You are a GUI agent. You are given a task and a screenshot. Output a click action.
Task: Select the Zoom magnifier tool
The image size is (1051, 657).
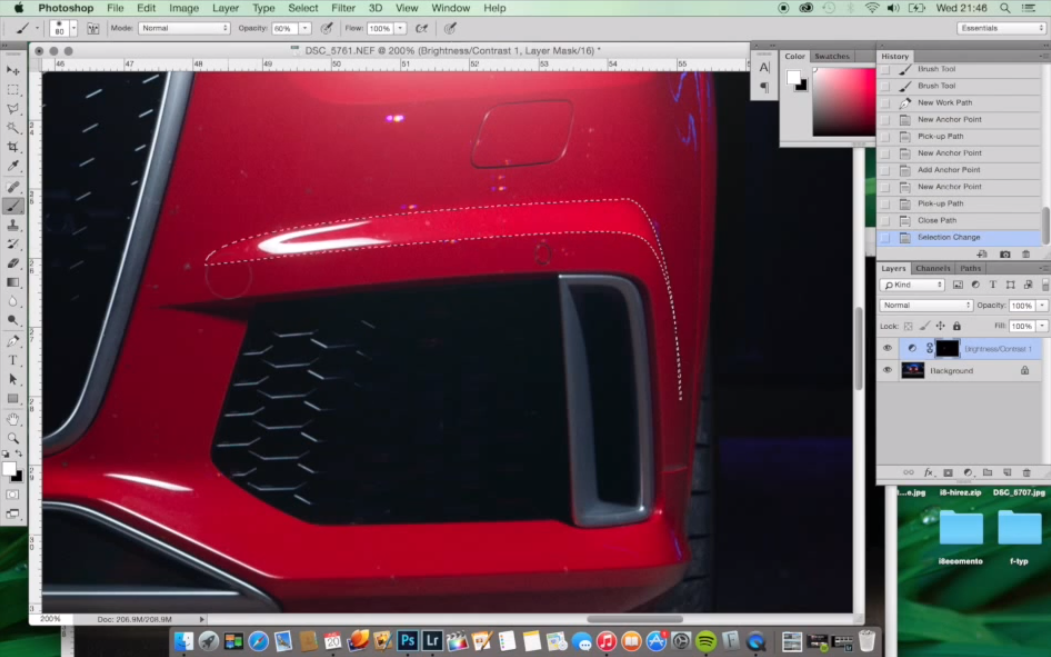click(13, 438)
